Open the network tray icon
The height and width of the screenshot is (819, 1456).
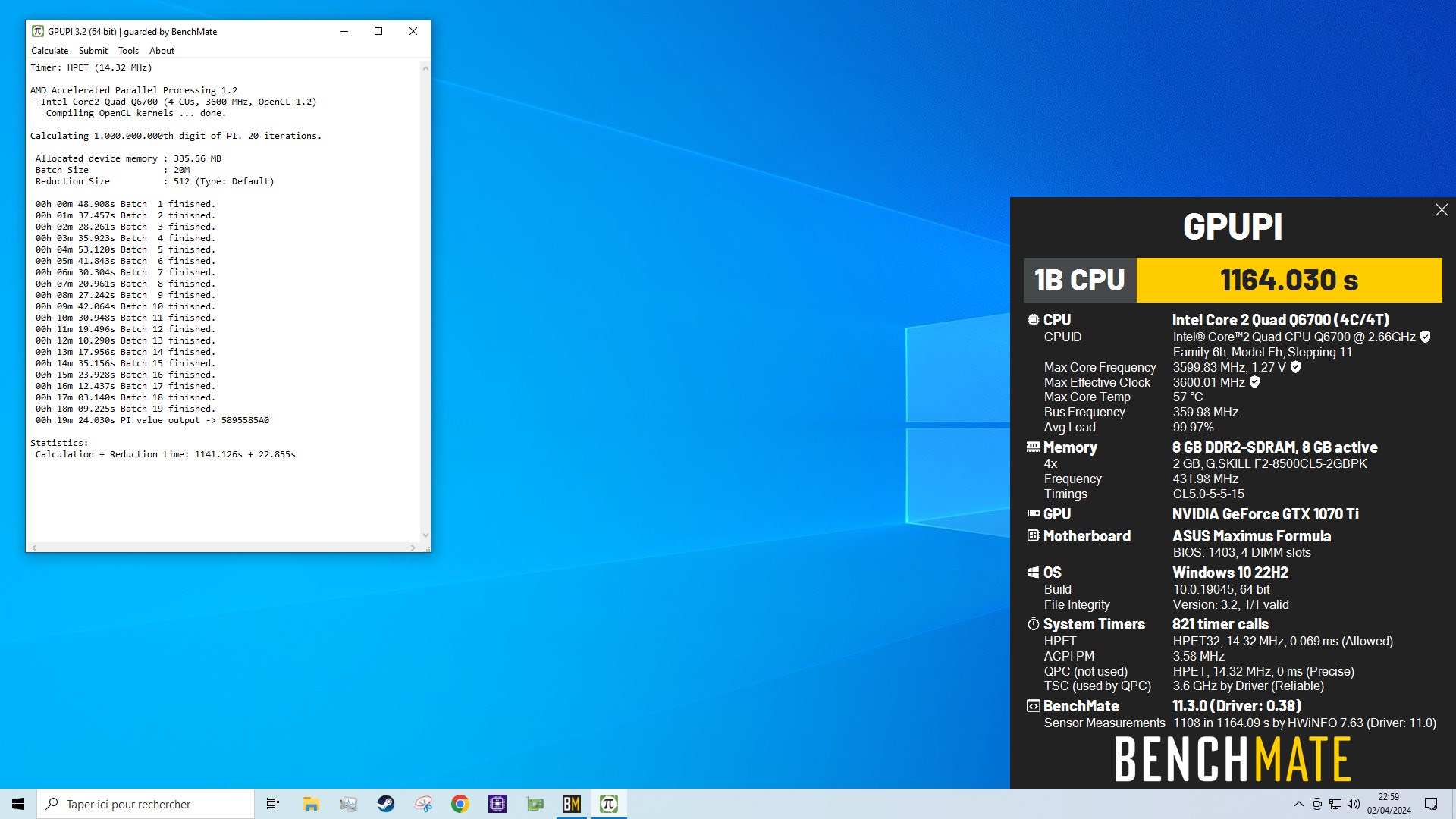coord(1335,804)
